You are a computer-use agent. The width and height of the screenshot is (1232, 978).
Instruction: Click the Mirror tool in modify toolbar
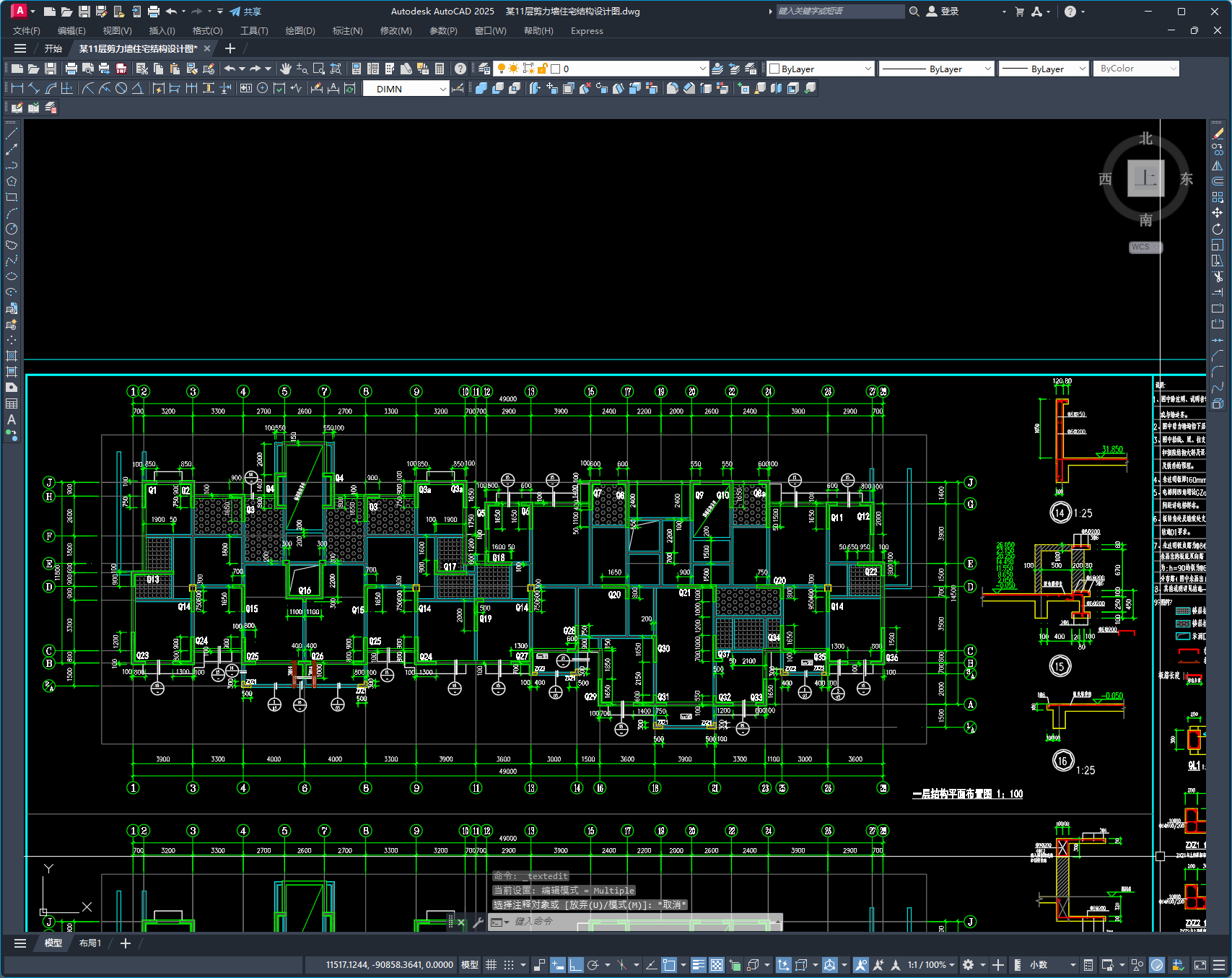[1218, 165]
